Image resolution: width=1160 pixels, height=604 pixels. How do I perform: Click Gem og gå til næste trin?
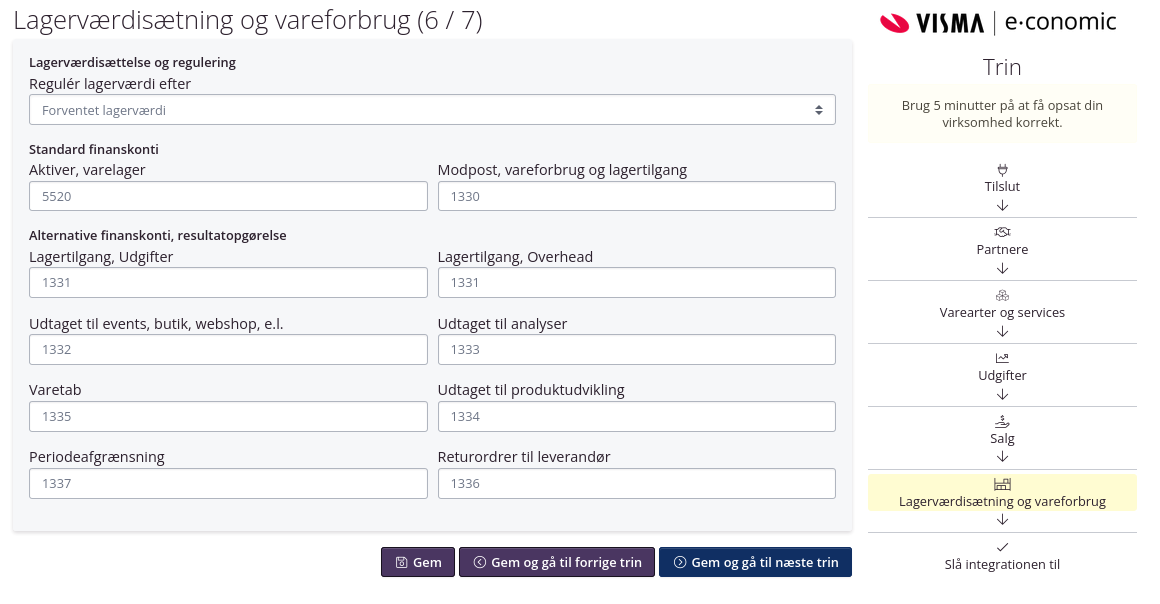(755, 562)
